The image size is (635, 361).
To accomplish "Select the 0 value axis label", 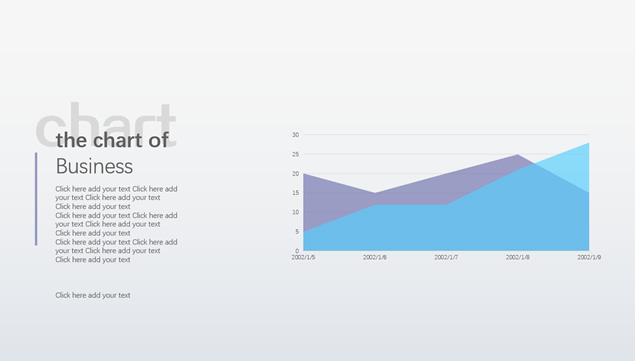I will click(297, 251).
